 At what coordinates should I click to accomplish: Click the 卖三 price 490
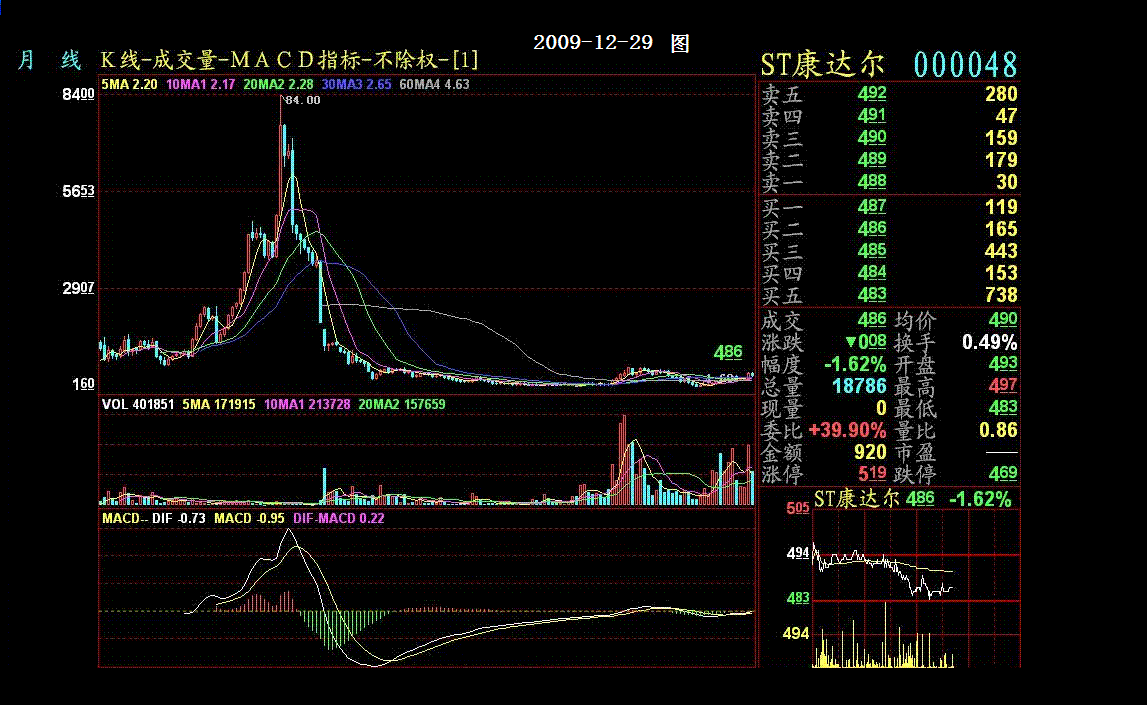tap(872, 138)
